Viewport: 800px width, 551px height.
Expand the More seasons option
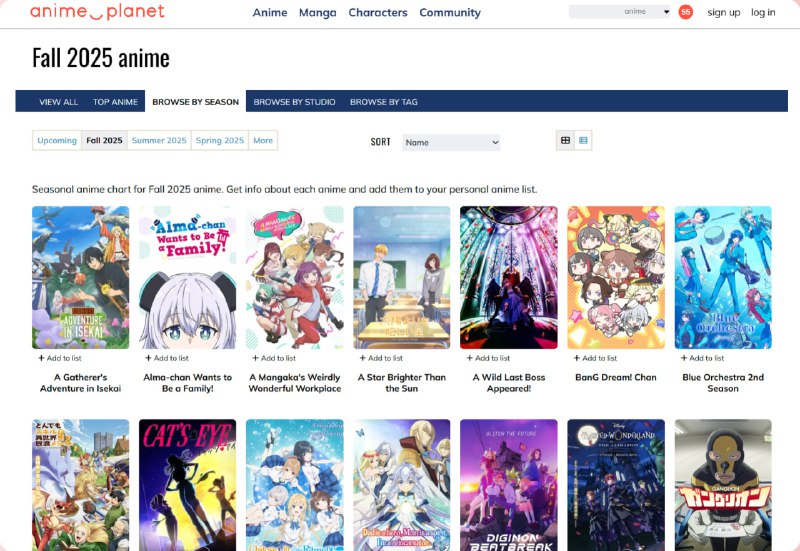[263, 140]
